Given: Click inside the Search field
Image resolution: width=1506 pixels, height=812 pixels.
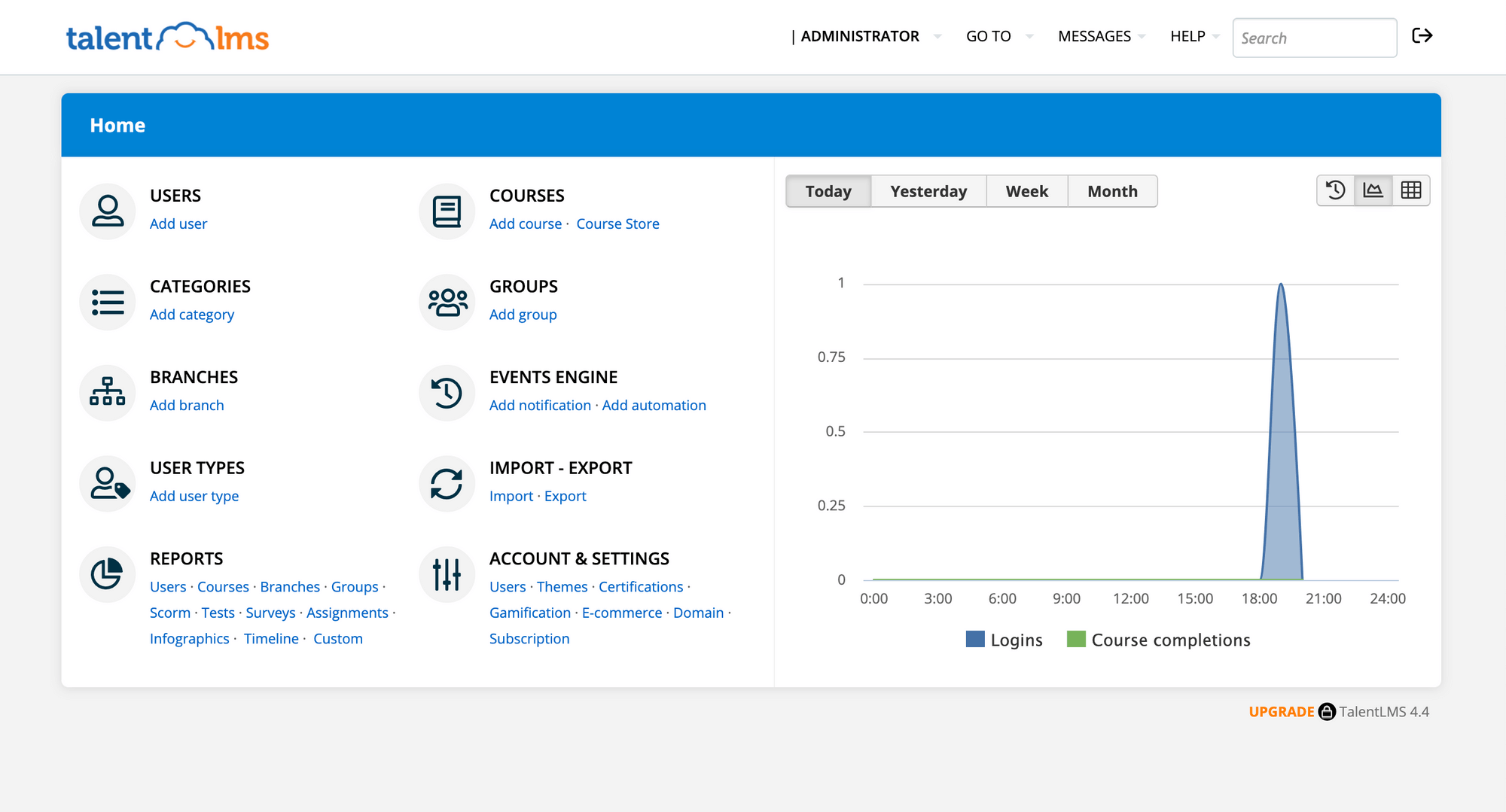Looking at the screenshot, I should 1314,38.
